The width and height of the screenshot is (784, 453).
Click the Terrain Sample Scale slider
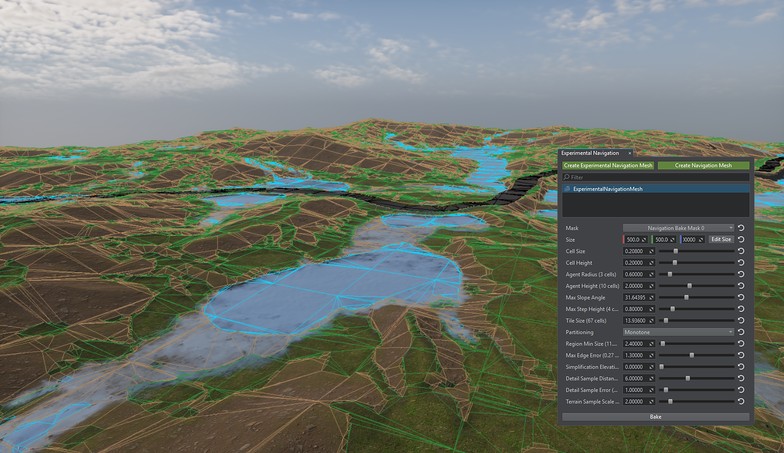pos(696,401)
